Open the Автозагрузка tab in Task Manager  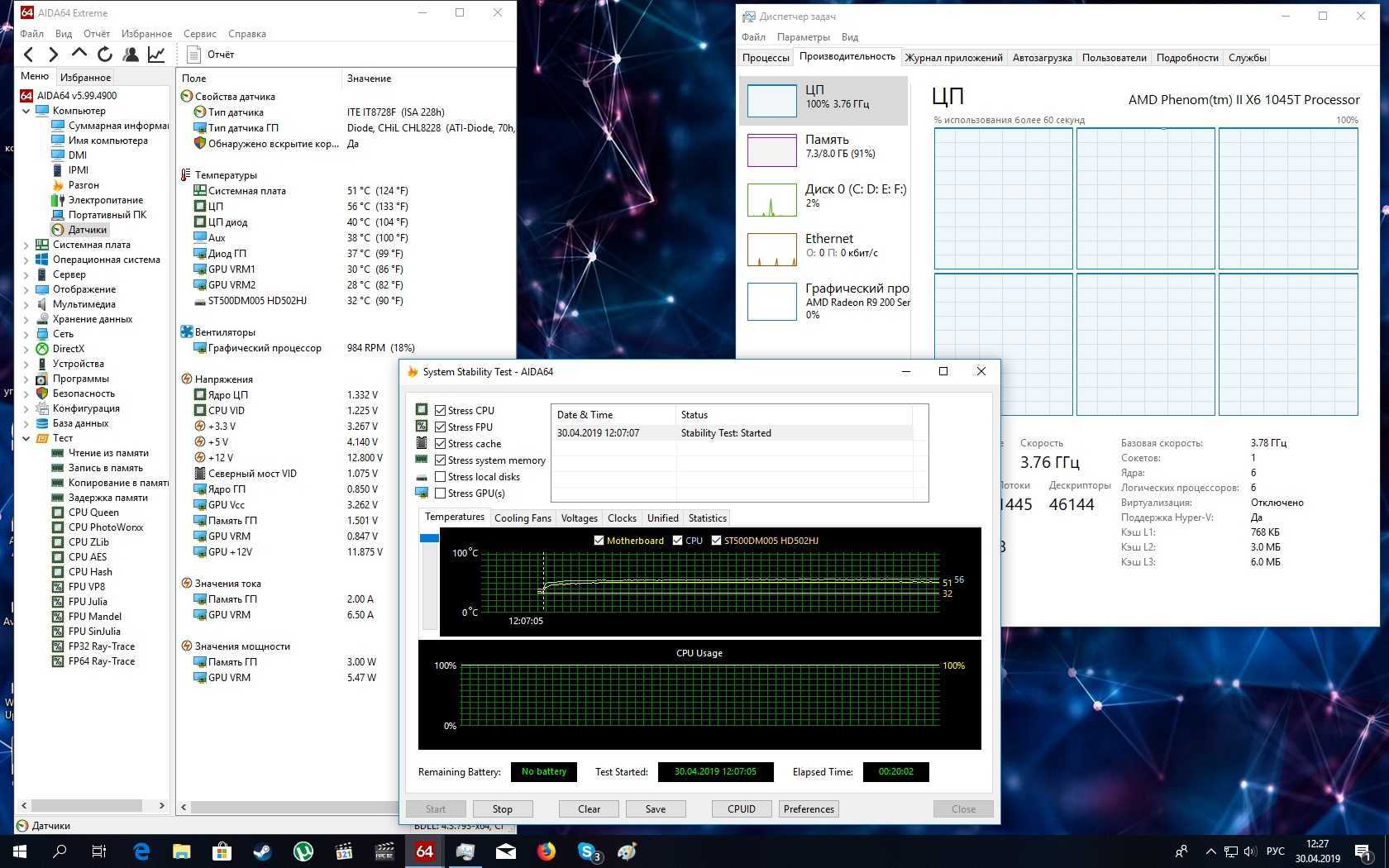1042,58
